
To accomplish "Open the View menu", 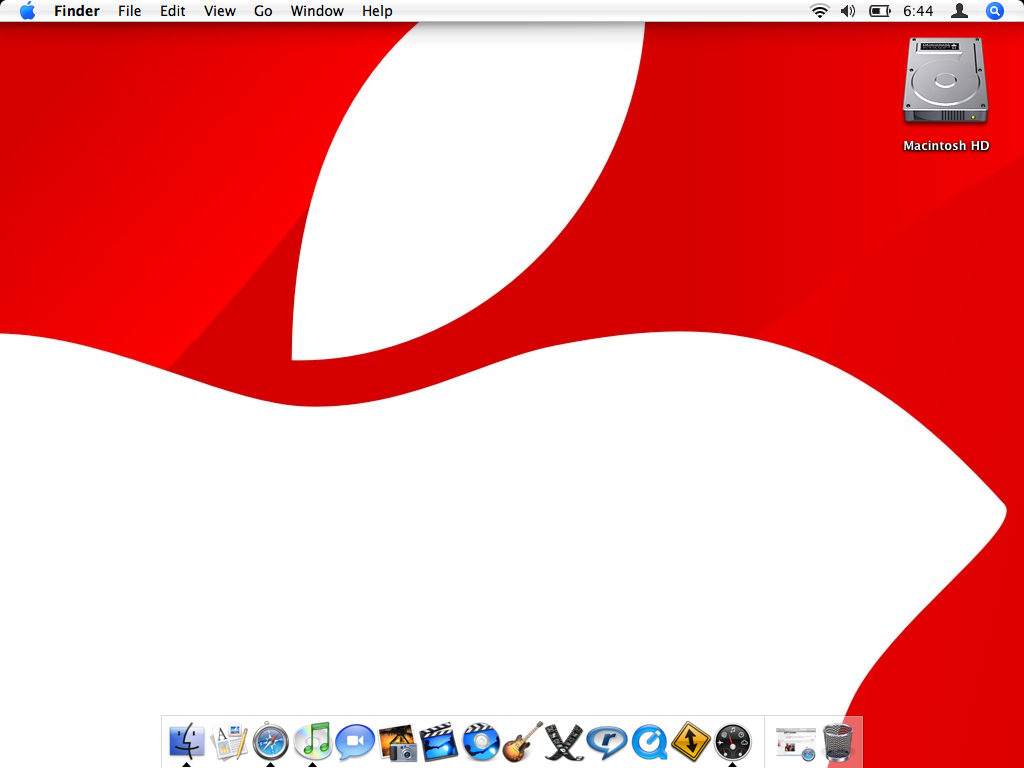I will tap(219, 11).
